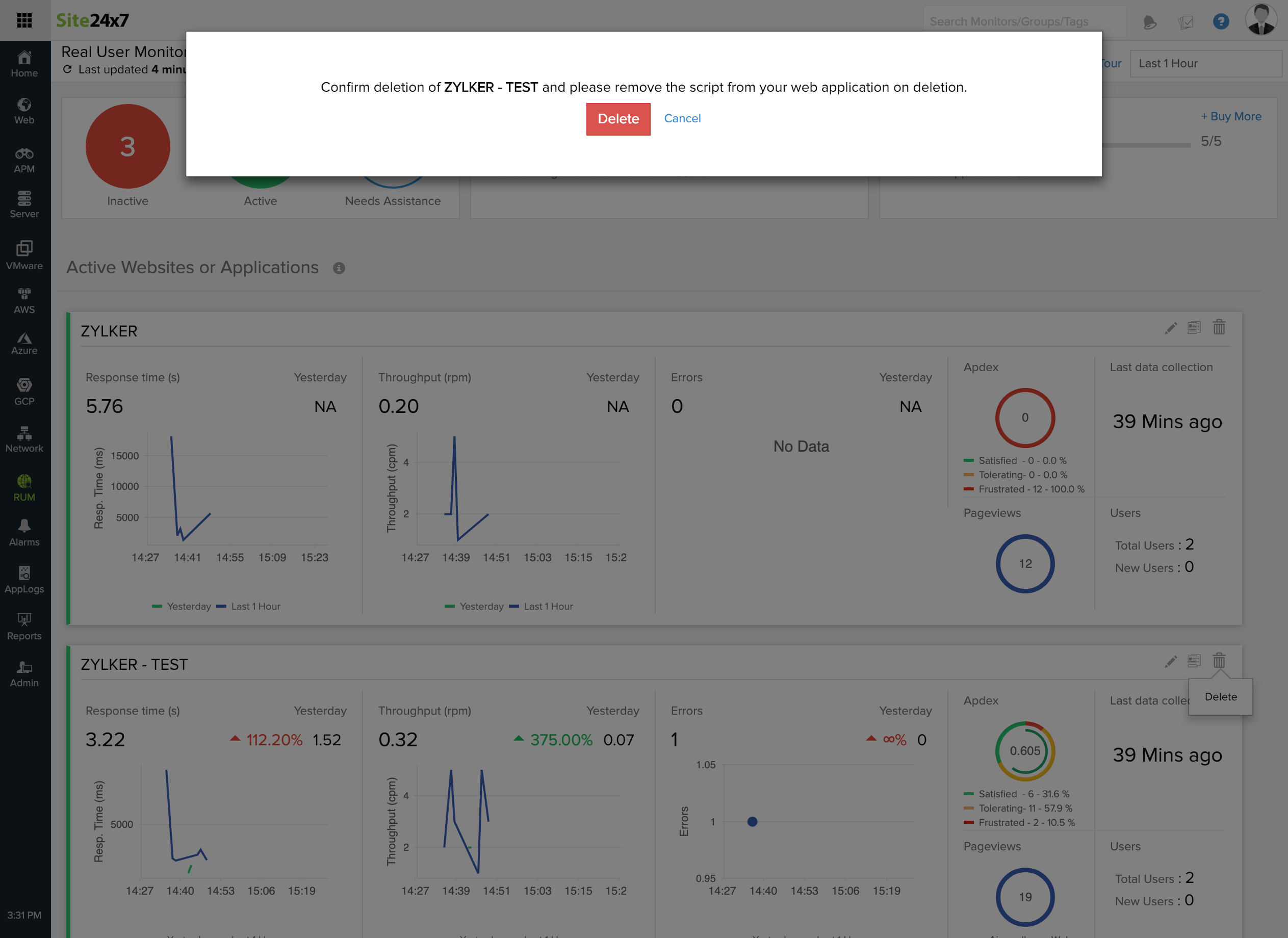Open the RUM section in the sidebar
This screenshot has height=938, width=1288.
[24, 487]
